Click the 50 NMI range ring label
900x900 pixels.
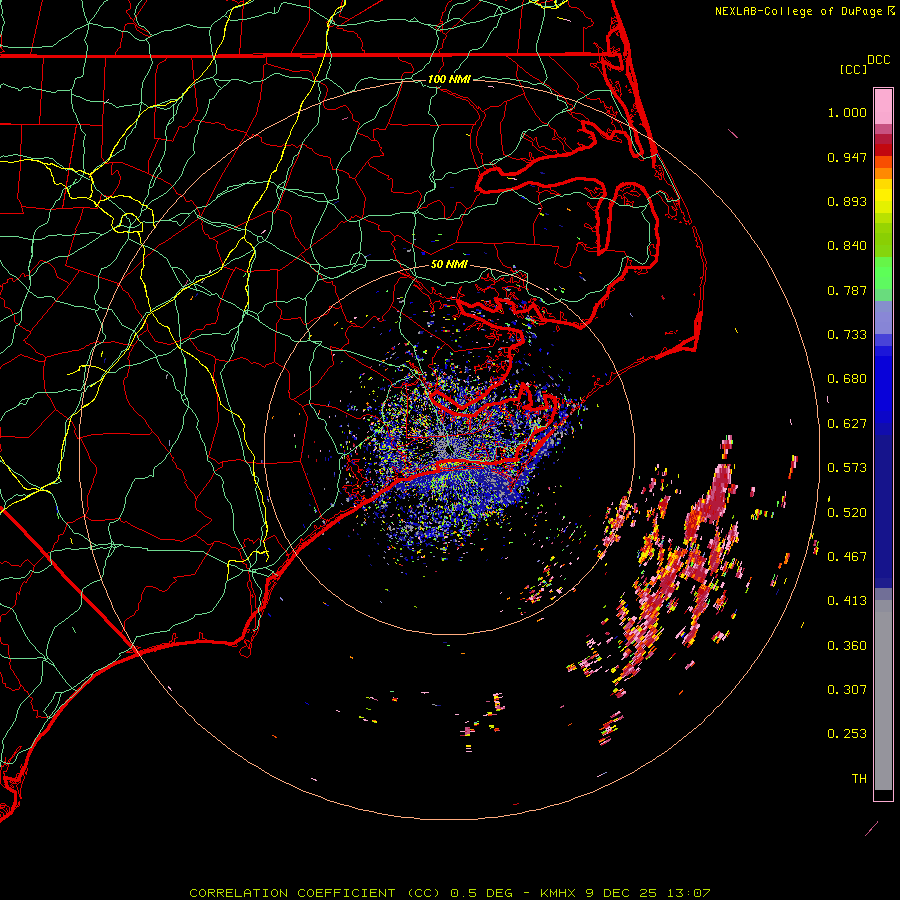pos(449,264)
